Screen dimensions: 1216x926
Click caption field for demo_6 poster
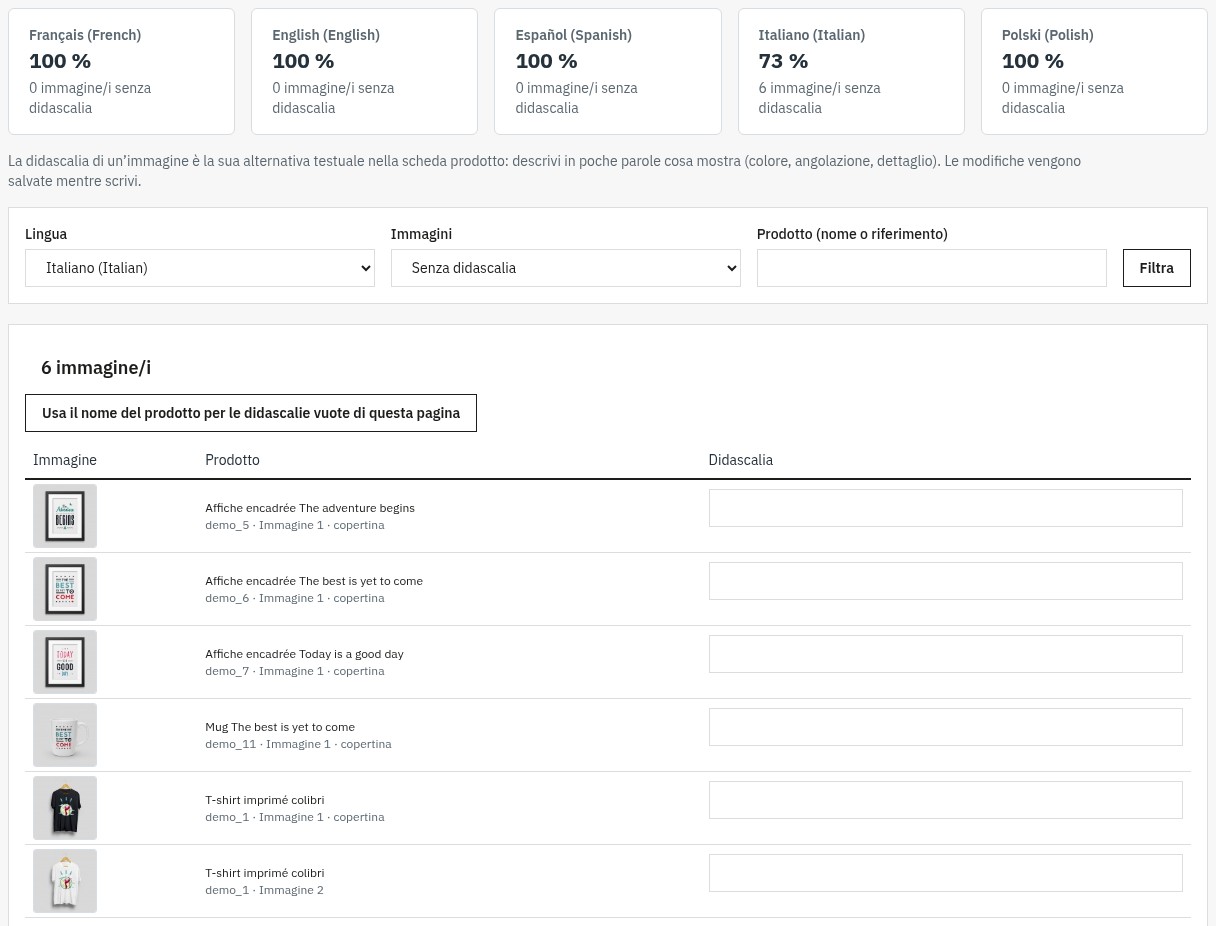(945, 581)
